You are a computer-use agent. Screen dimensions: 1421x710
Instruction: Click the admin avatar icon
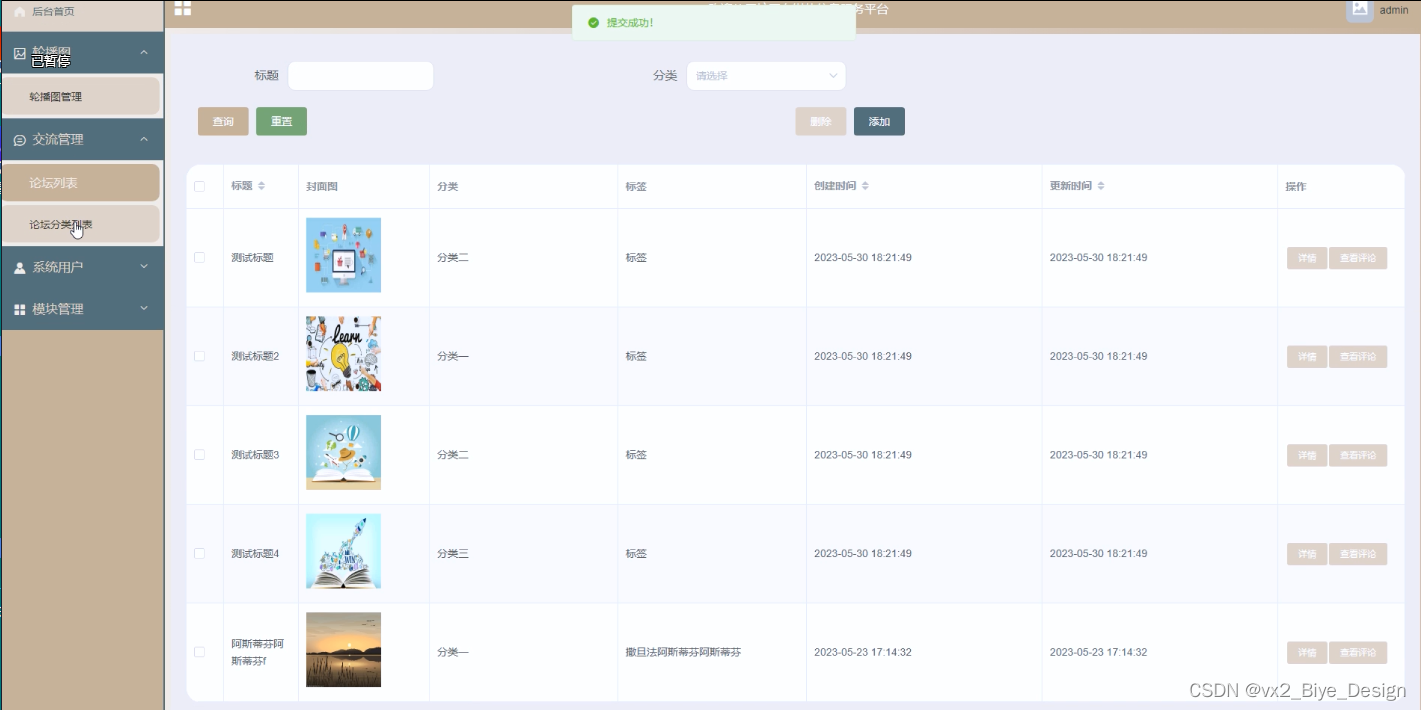[1359, 9]
